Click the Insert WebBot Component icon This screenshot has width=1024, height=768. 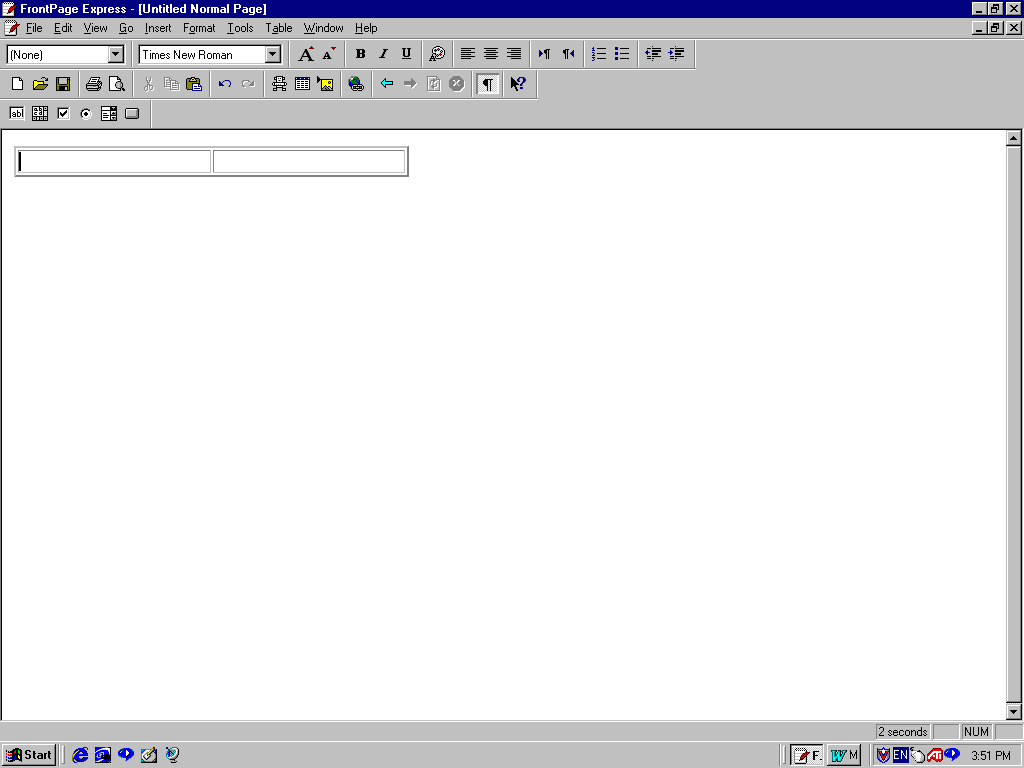click(279, 84)
